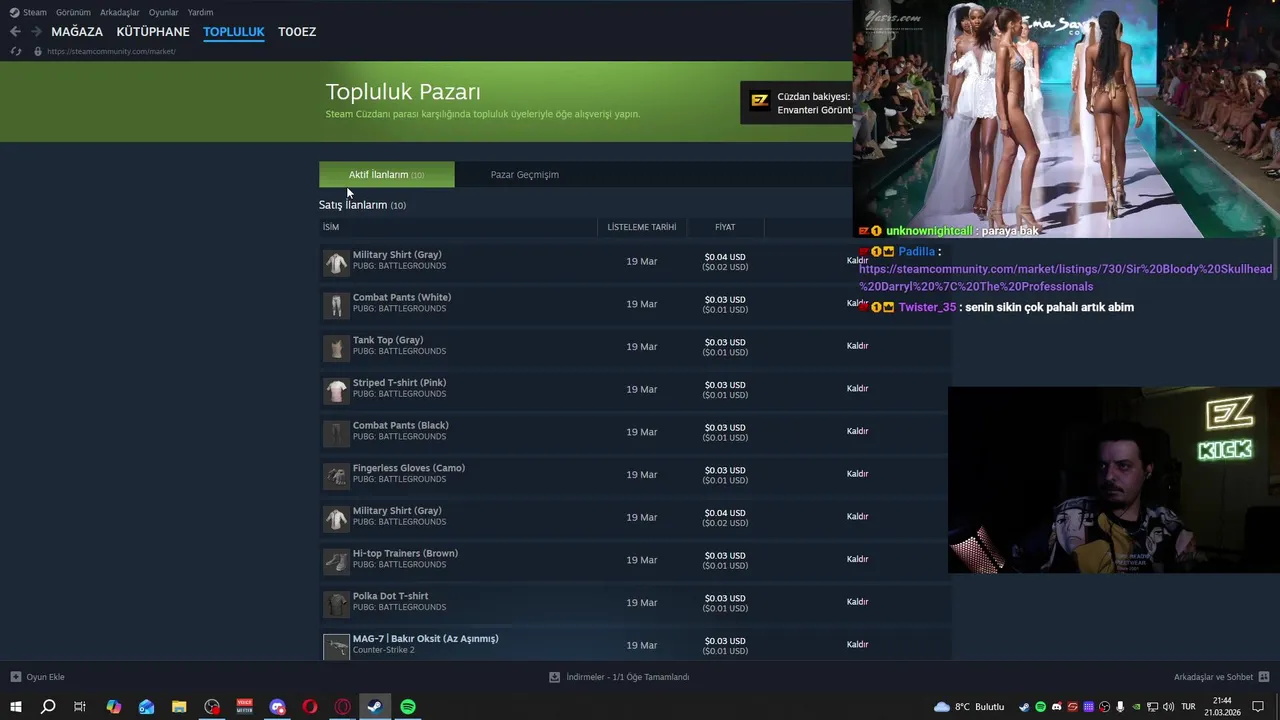Open Copilot from the taskbar
The height and width of the screenshot is (720, 1280).
point(113,707)
